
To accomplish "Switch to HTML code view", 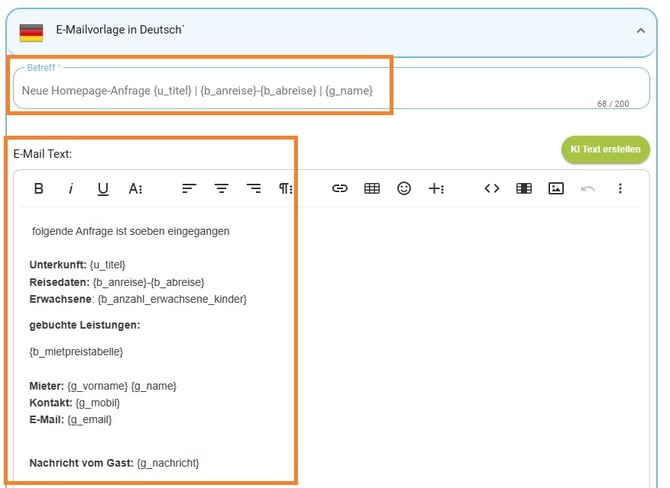I will [x=492, y=188].
